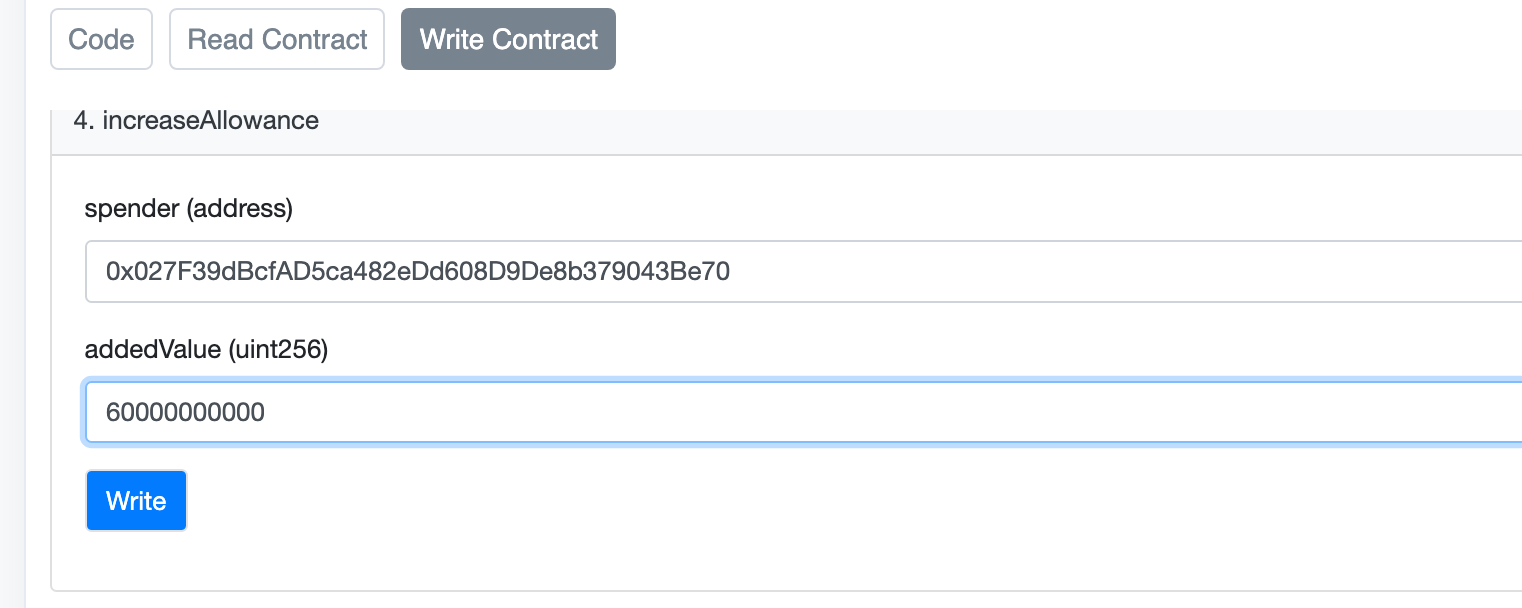Click the empty right side of addedValue field
1522x608 pixels.
(1200, 412)
